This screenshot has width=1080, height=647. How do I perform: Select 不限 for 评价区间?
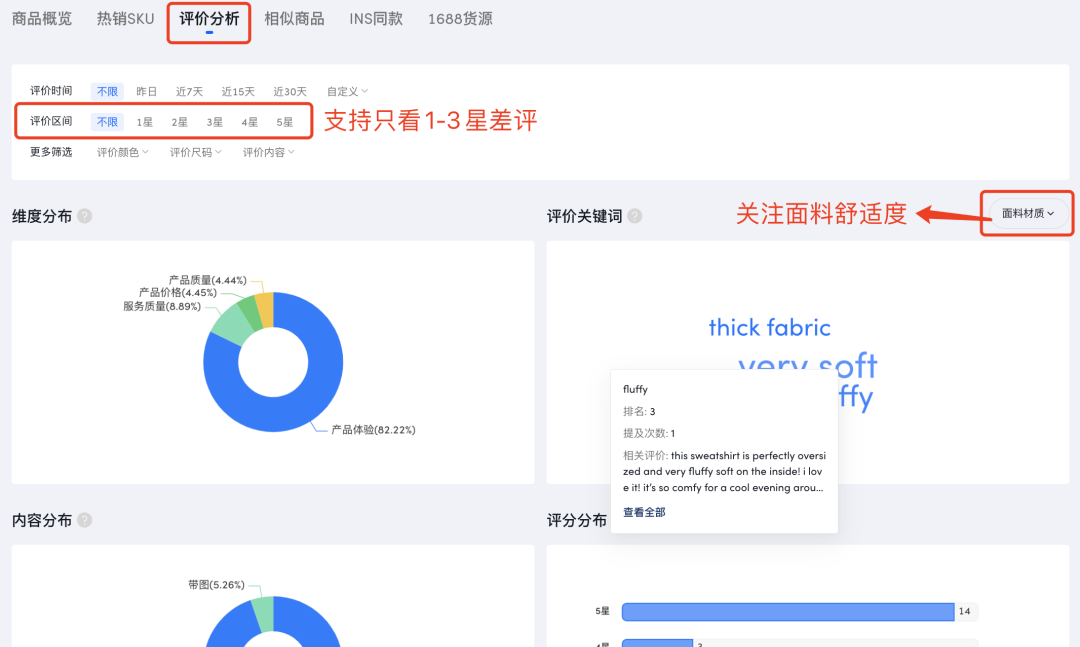click(107, 121)
